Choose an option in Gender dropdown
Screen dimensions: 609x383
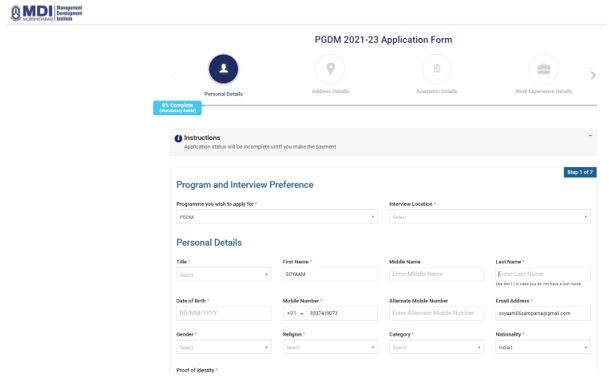click(x=224, y=347)
